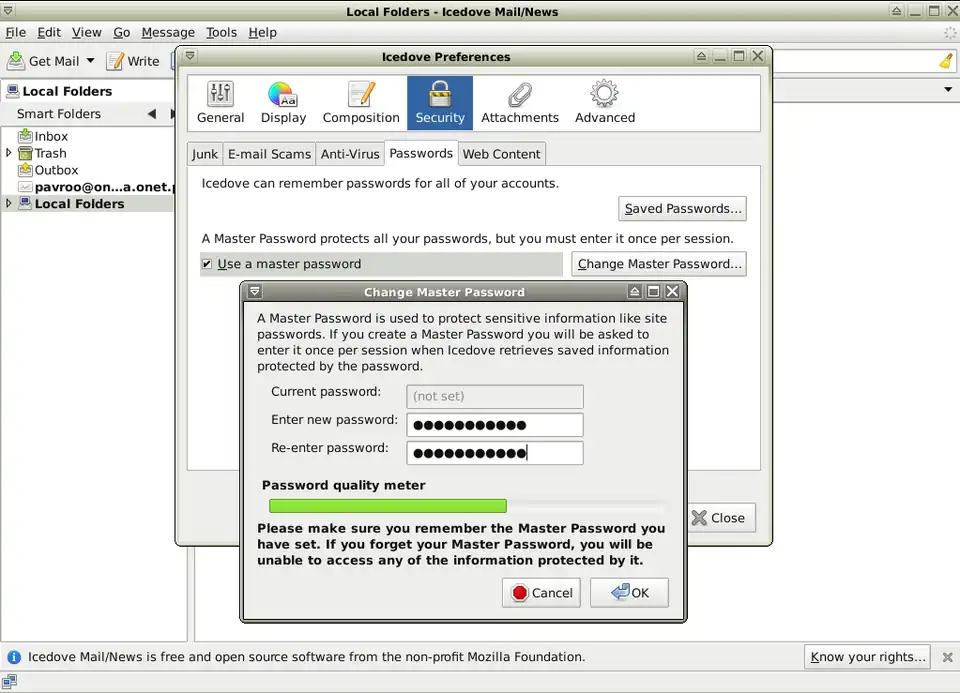Uncheck Use a master password
The height and width of the screenshot is (693, 960).
click(207, 264)
